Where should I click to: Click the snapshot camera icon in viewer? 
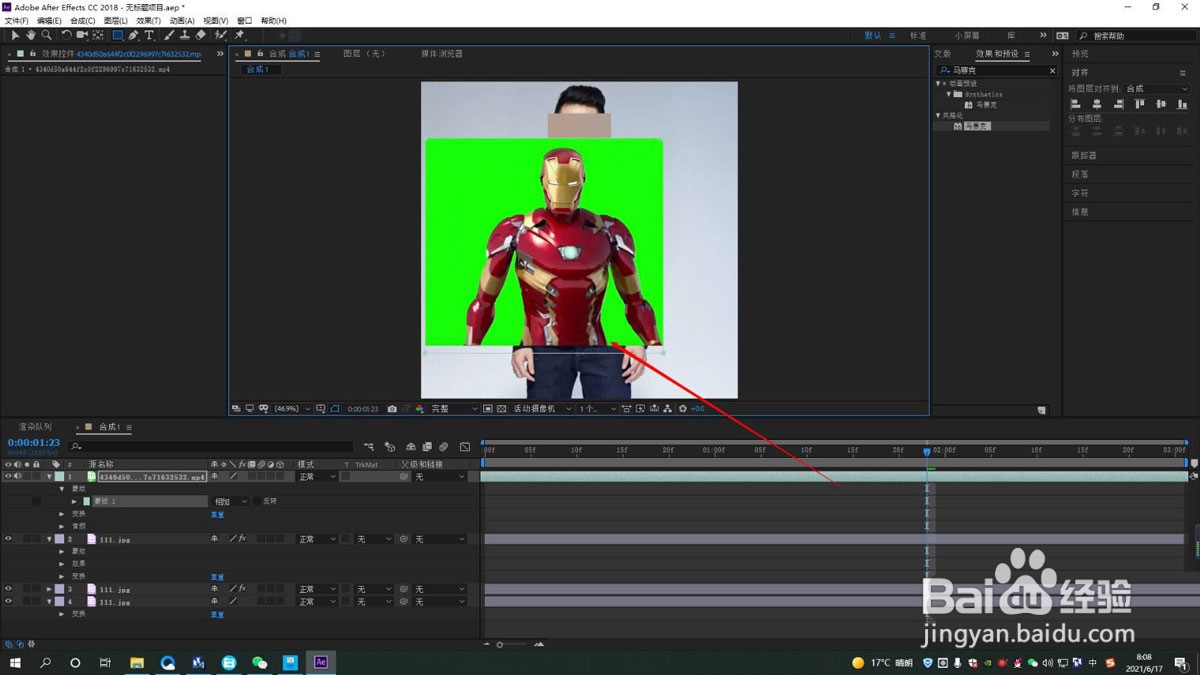(x=392, y=408)
